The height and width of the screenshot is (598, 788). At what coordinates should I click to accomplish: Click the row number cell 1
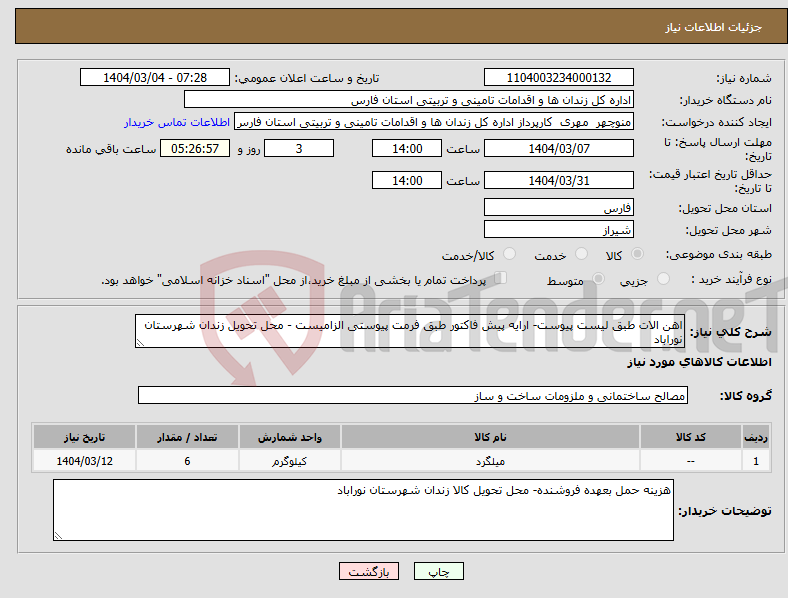[756, 461]
